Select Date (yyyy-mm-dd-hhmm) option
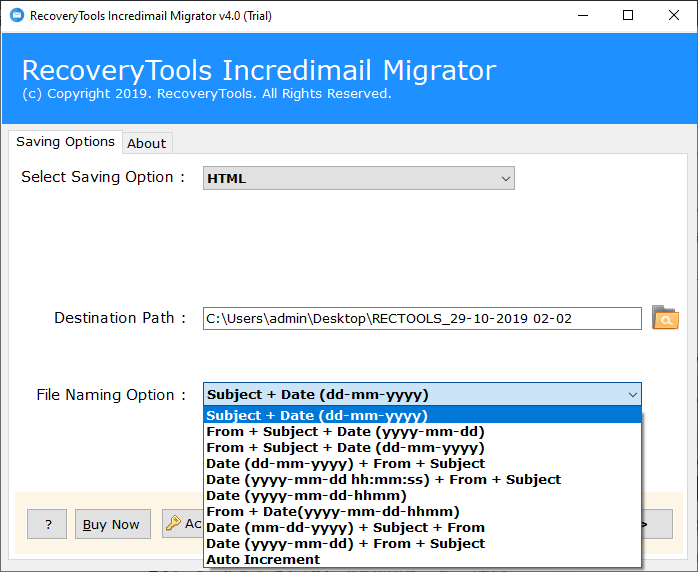The width and height of the screenshot is (698, 572). coord(422,495)
